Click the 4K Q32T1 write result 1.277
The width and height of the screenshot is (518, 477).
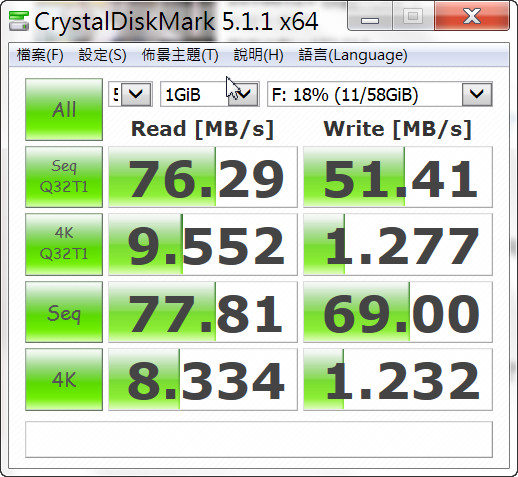pyautogui.click(x=398, y=245)
